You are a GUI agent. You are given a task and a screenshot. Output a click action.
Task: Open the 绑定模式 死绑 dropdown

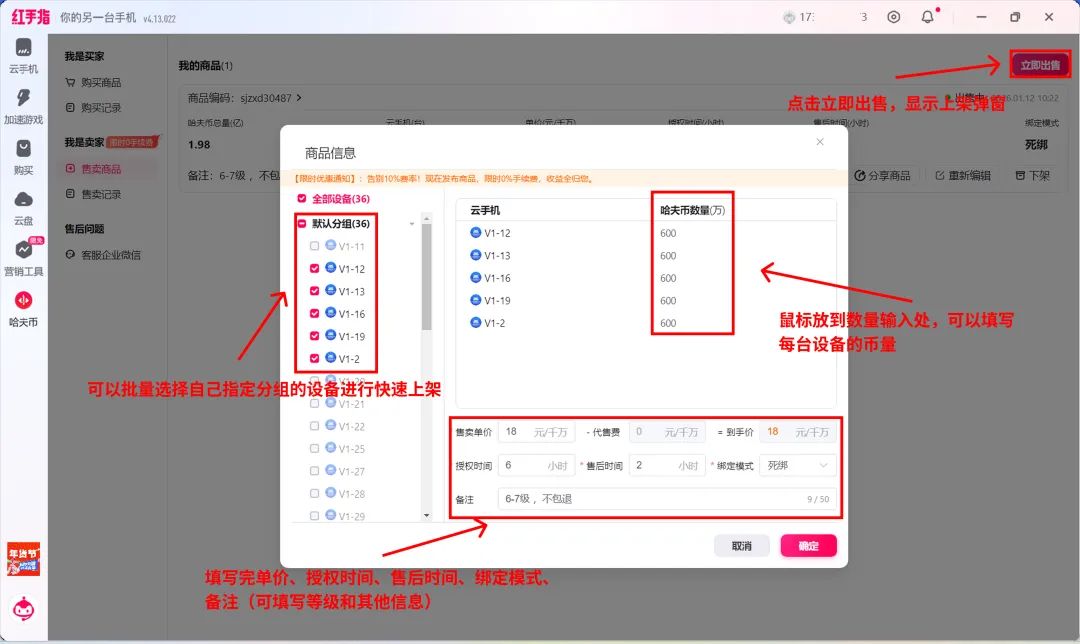798,466
